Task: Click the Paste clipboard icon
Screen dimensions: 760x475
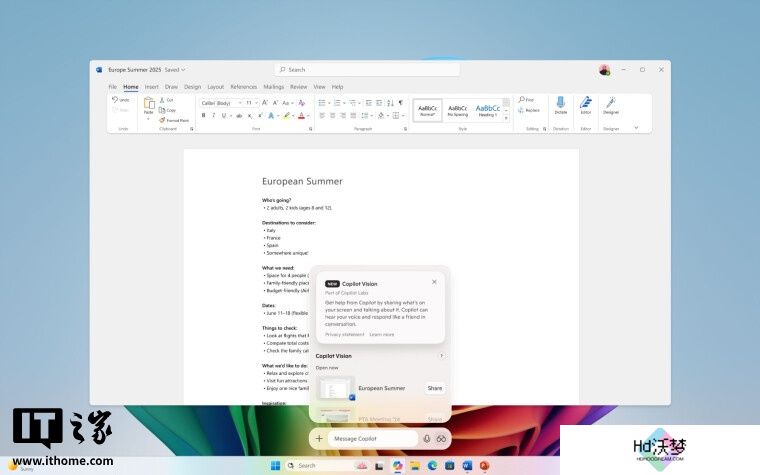Action: (149, 103)
